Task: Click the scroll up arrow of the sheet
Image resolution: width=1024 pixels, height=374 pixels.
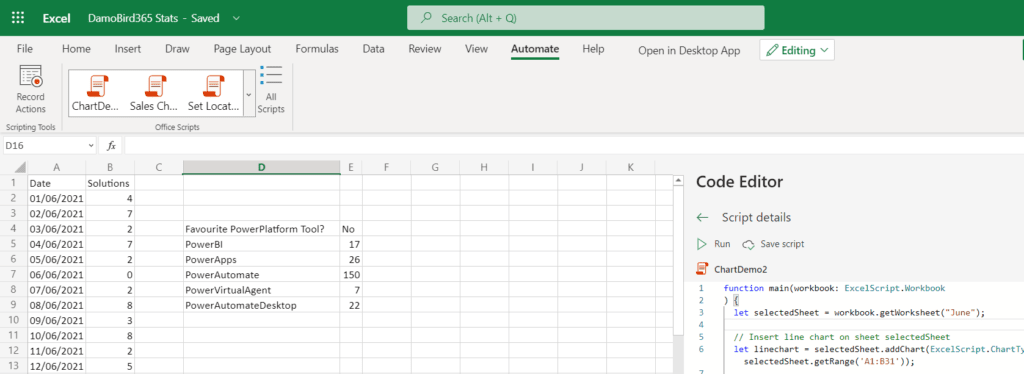Action: (680, 181)
